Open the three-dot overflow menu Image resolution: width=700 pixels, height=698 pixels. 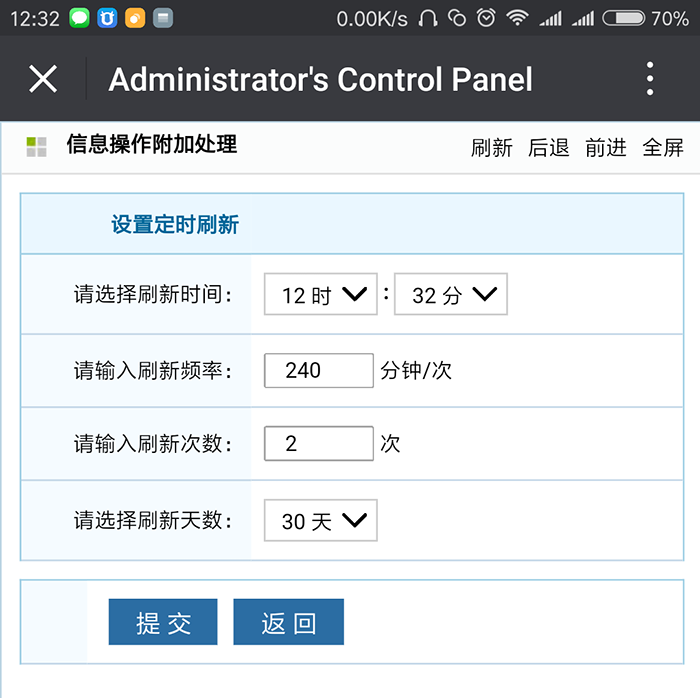coord(650,79)
